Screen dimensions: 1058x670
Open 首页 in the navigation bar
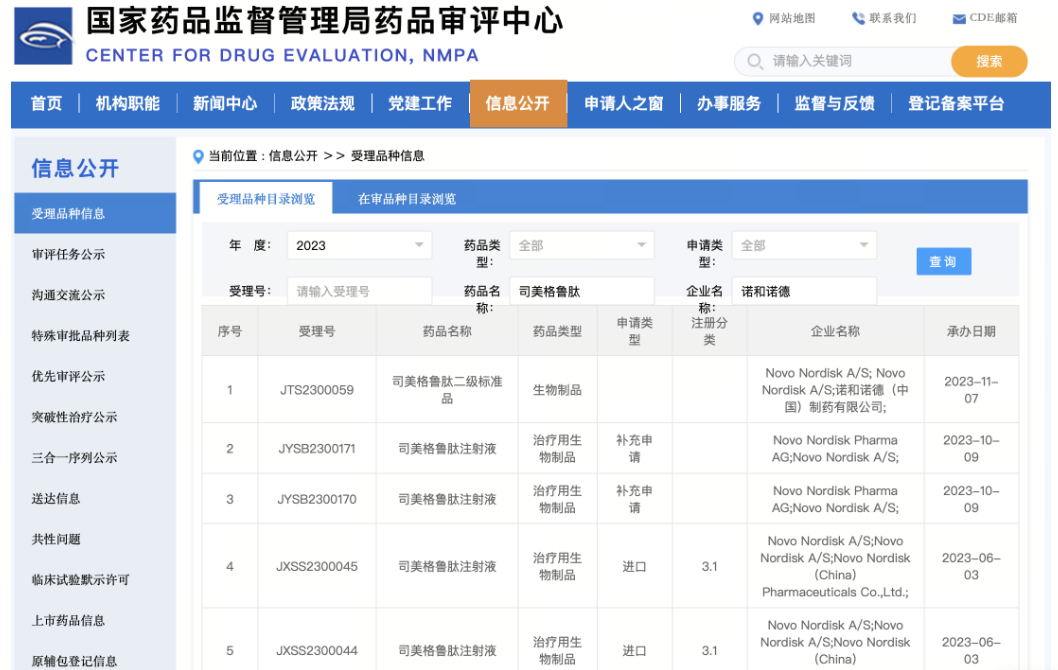(46, 103)
